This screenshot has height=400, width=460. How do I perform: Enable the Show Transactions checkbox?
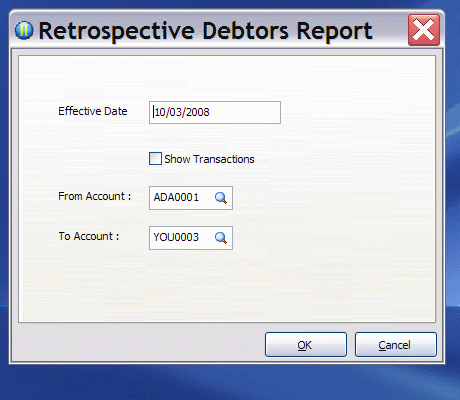155,159
